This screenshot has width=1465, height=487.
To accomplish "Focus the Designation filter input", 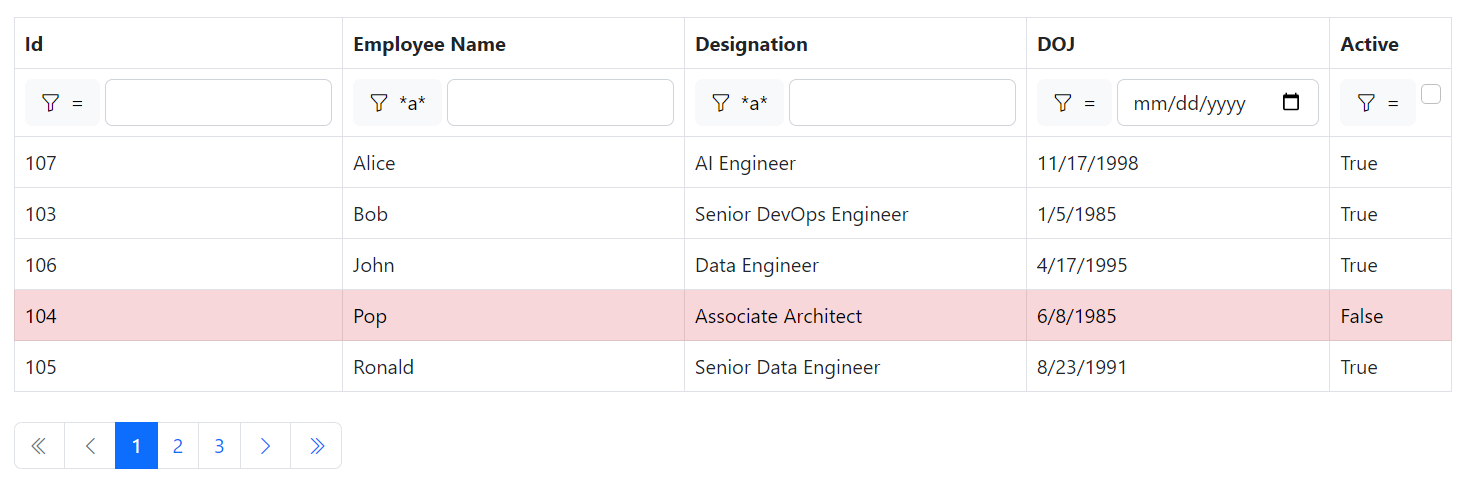I will click(902, 103).
